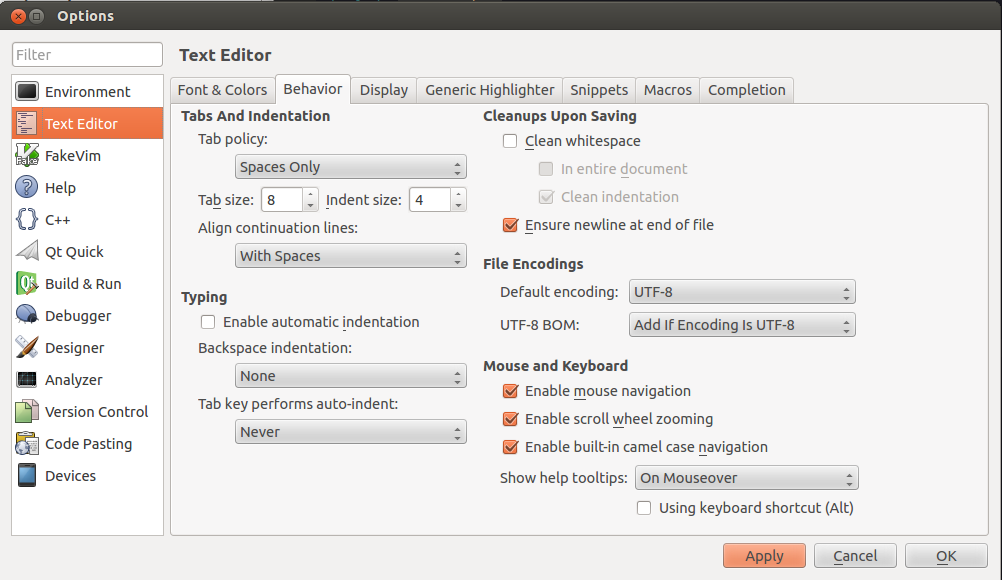1002x580 pixels.
Task: Open the Debugger bug icon
Action: click(x=27, y=316)
